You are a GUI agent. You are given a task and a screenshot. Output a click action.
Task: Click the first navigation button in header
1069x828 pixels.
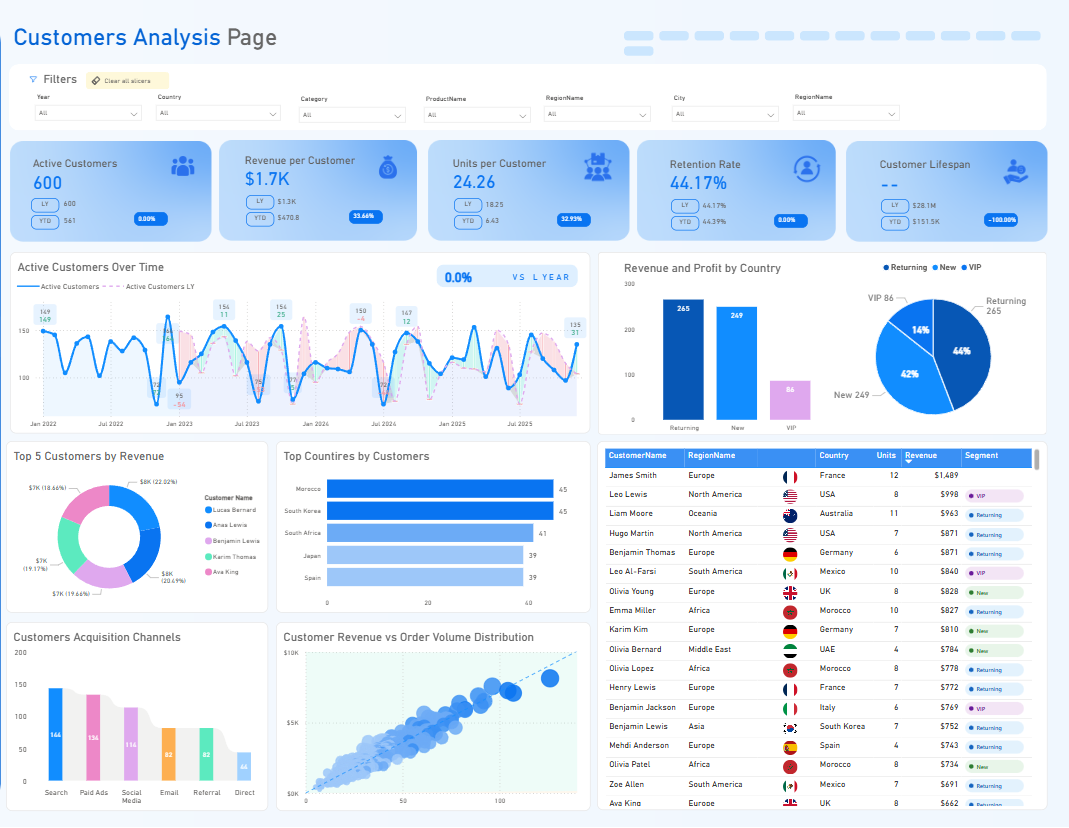click(639, 35)
